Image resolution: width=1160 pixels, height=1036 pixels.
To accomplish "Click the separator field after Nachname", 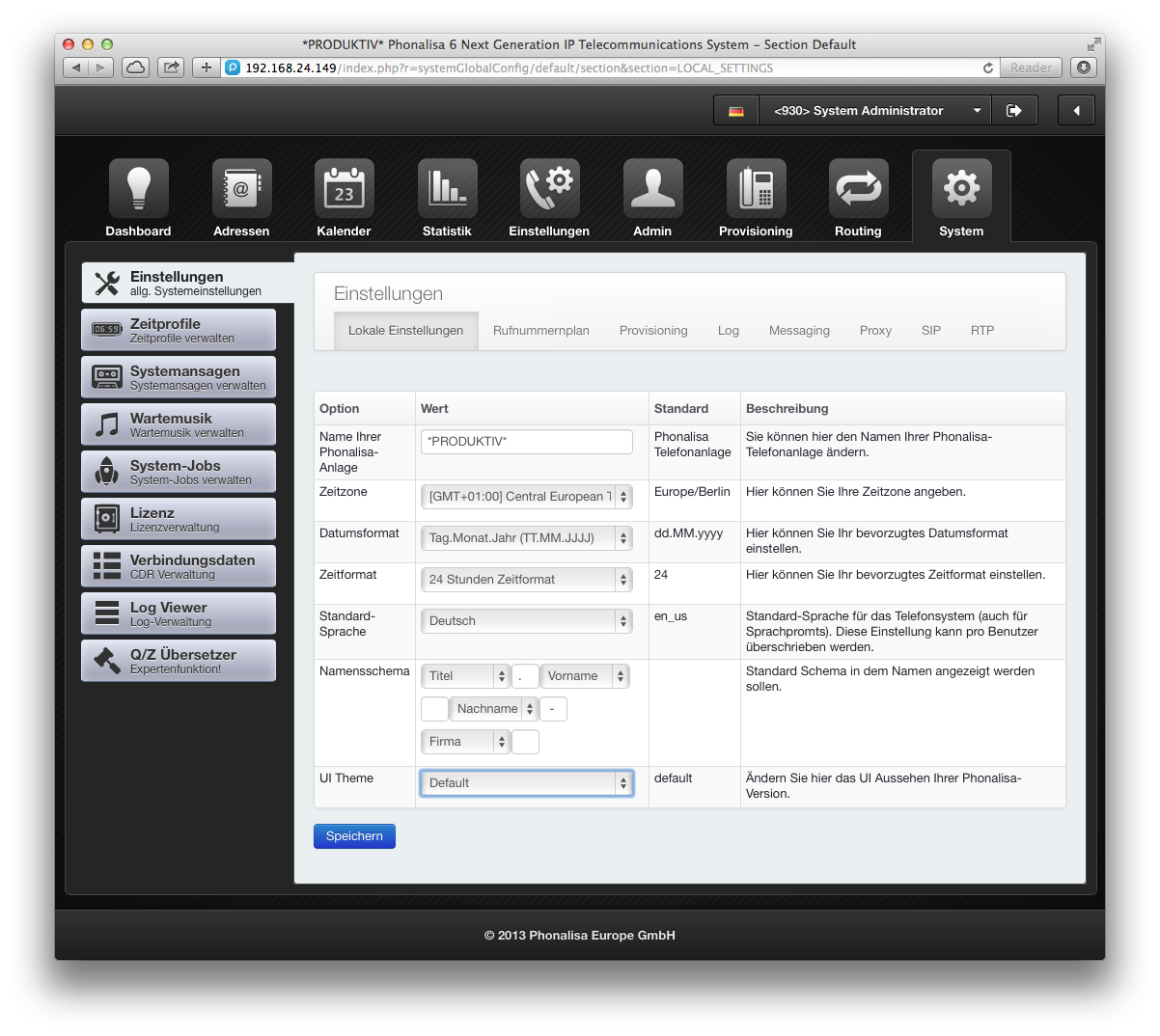I will pos(553,709).
